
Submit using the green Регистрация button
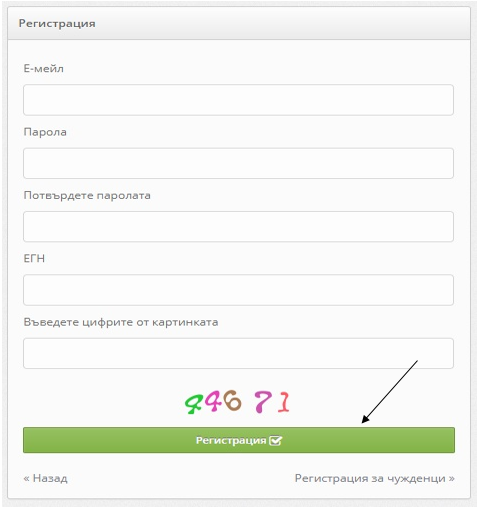239,440
